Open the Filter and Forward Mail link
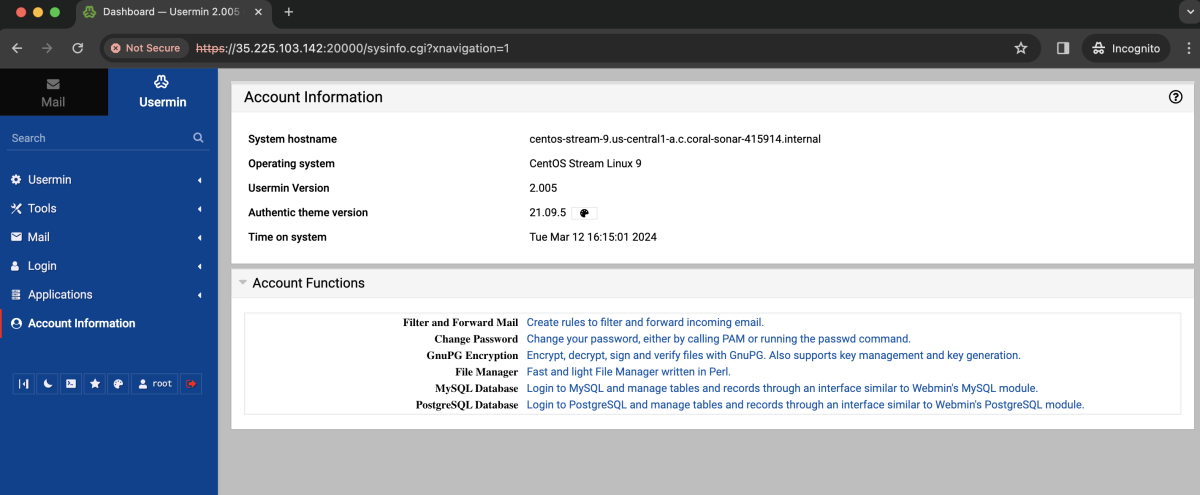Screen dimensions: 1200x495 point(645,322)
